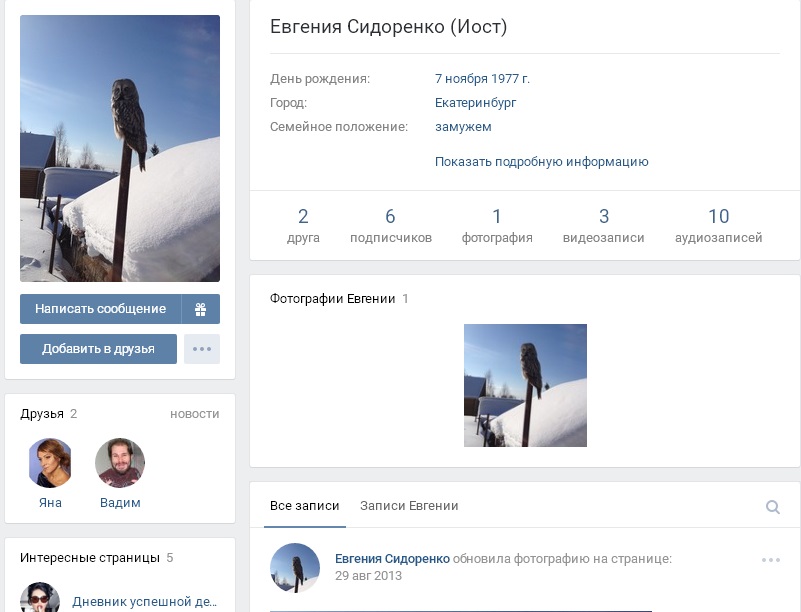The width and height of the screenshot is (801, 612).
Task: Open post options three-dots menu
Action: [770, 560]
